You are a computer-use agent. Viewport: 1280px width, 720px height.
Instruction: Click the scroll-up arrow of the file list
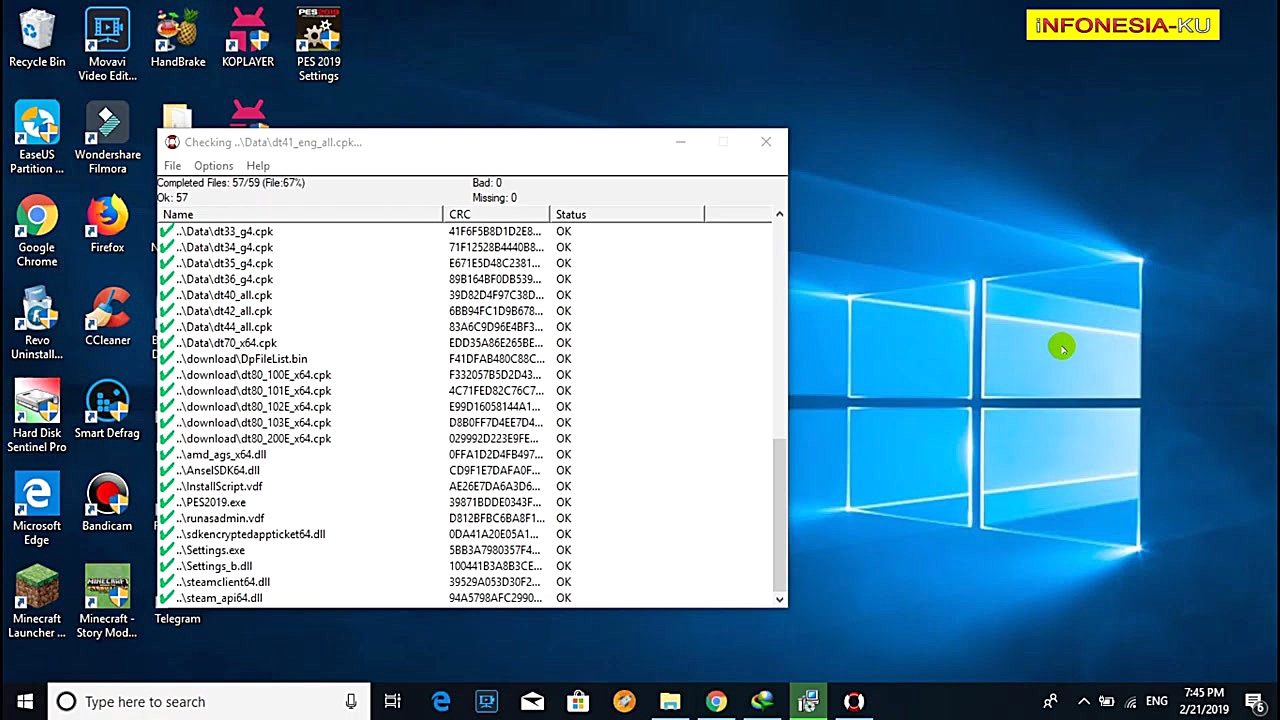[779, 213]
